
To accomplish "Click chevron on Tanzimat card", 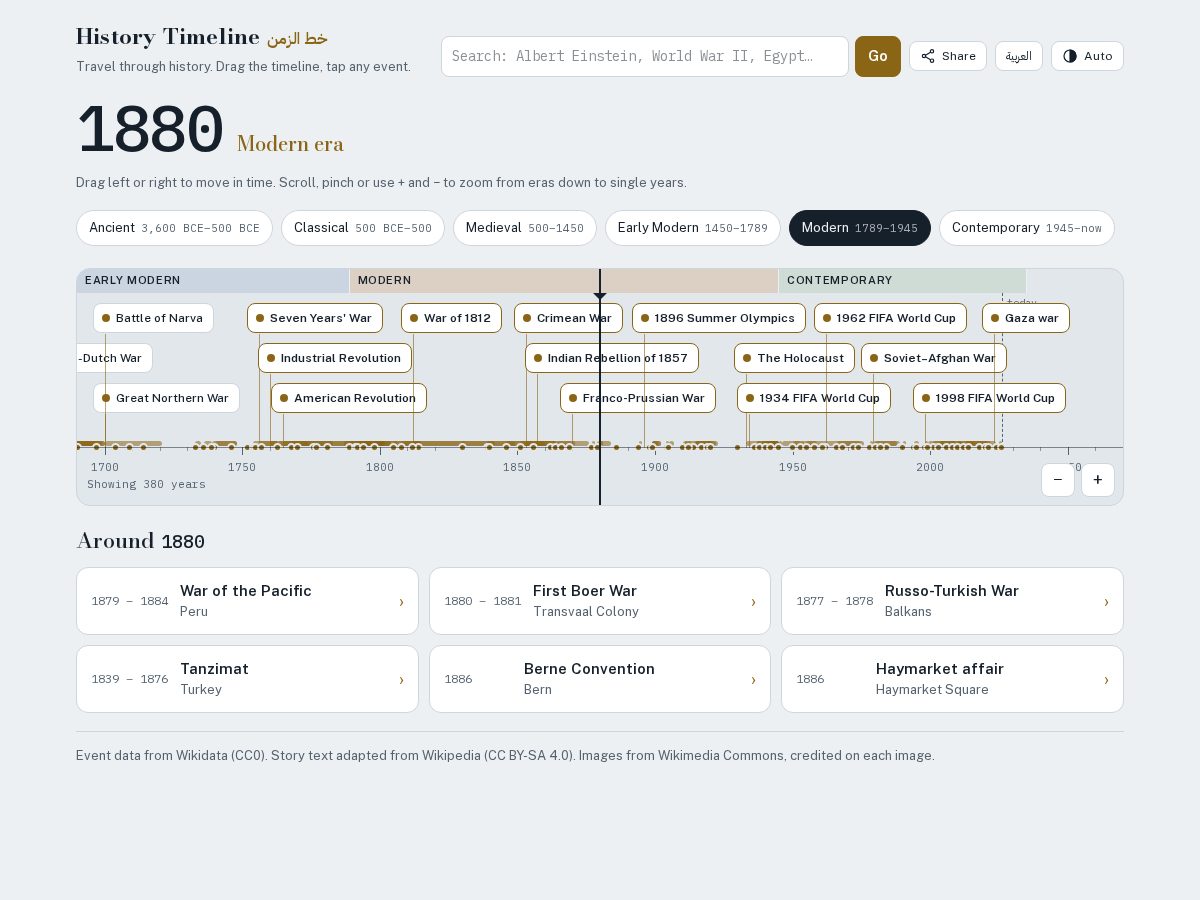I will (x=401, y=679).
